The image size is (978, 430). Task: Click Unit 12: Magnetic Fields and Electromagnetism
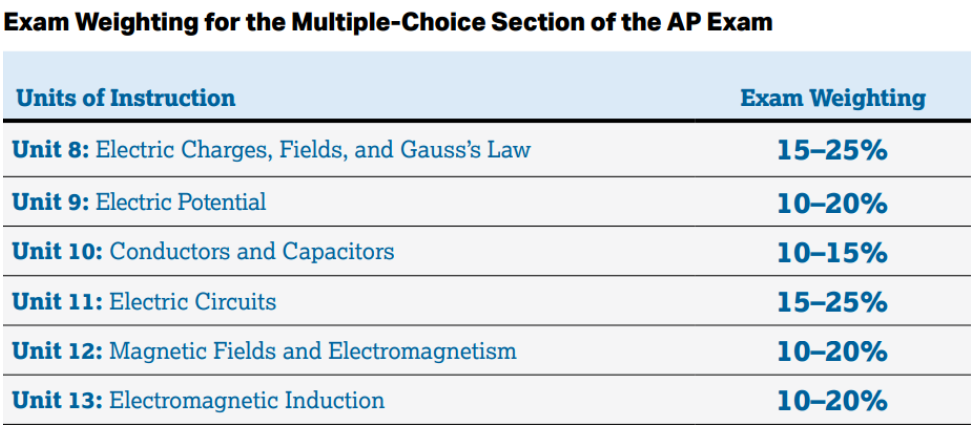pyautogui.click(x=264, y=351)
